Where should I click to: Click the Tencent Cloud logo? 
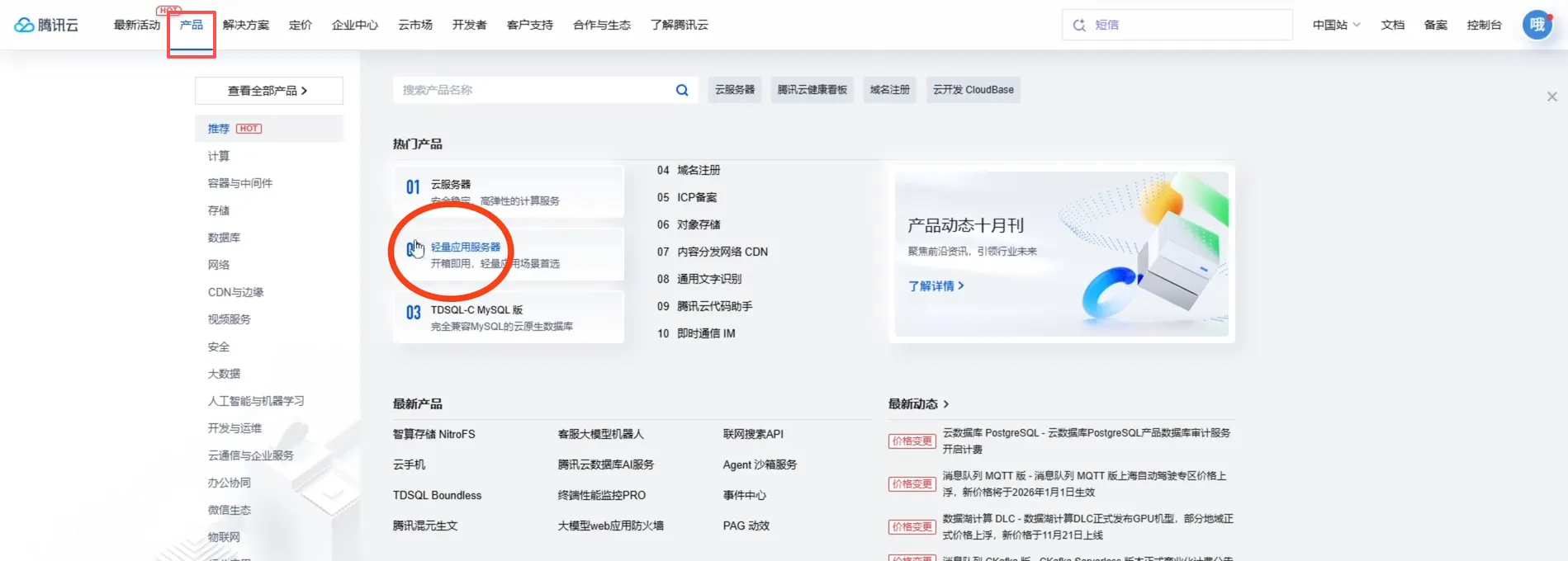pos(46,25)
